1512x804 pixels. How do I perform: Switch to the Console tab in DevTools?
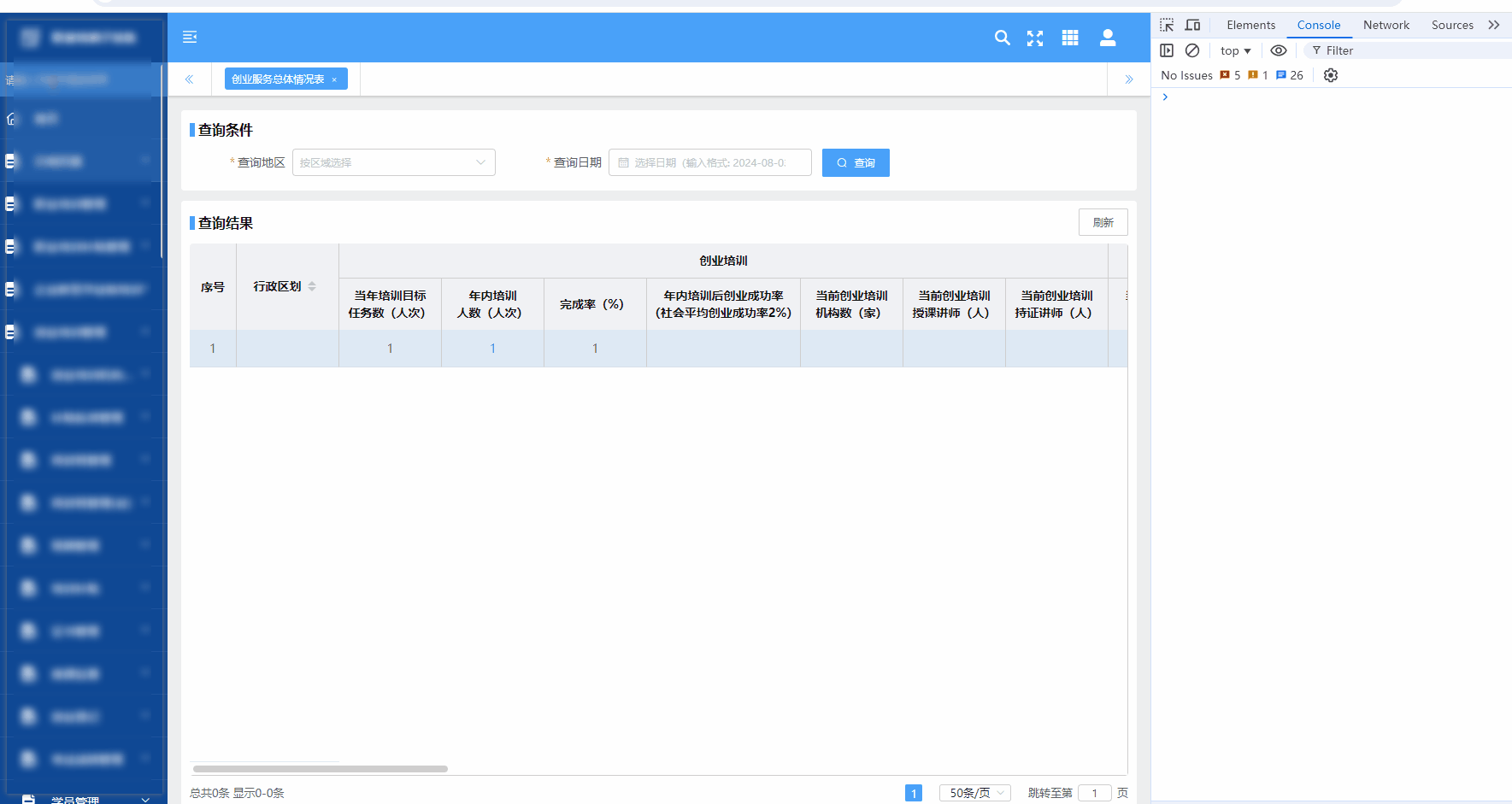[x=1319, y=25]
